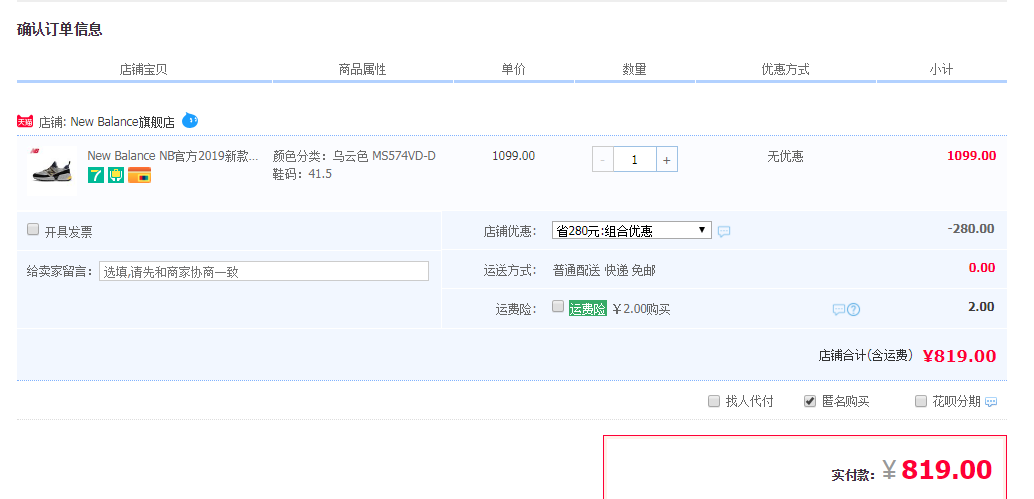The width and height of the screenshot is (1034, 499).
Task: Click the info bubble icon next to 花呗分期
Action: [x=990, y=402]
